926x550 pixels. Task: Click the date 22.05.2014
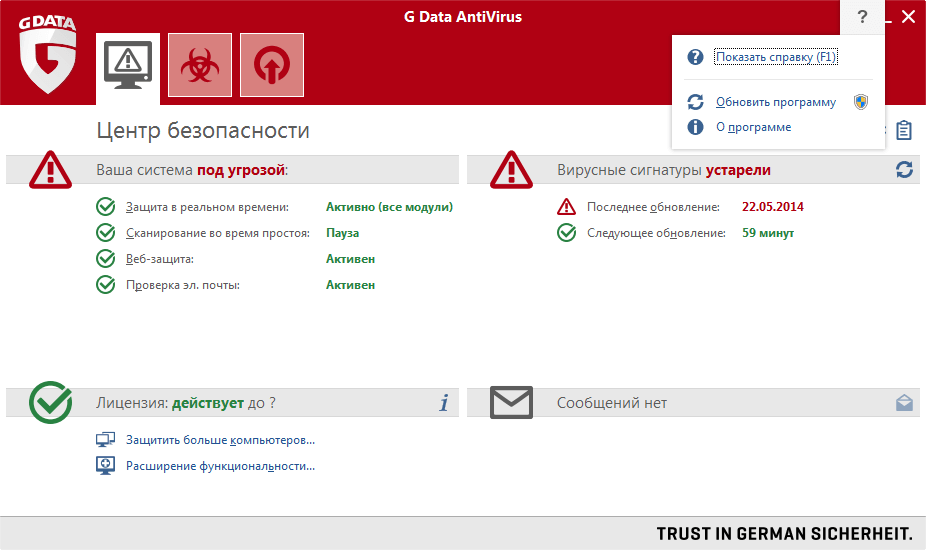click(x=772, y=207)
